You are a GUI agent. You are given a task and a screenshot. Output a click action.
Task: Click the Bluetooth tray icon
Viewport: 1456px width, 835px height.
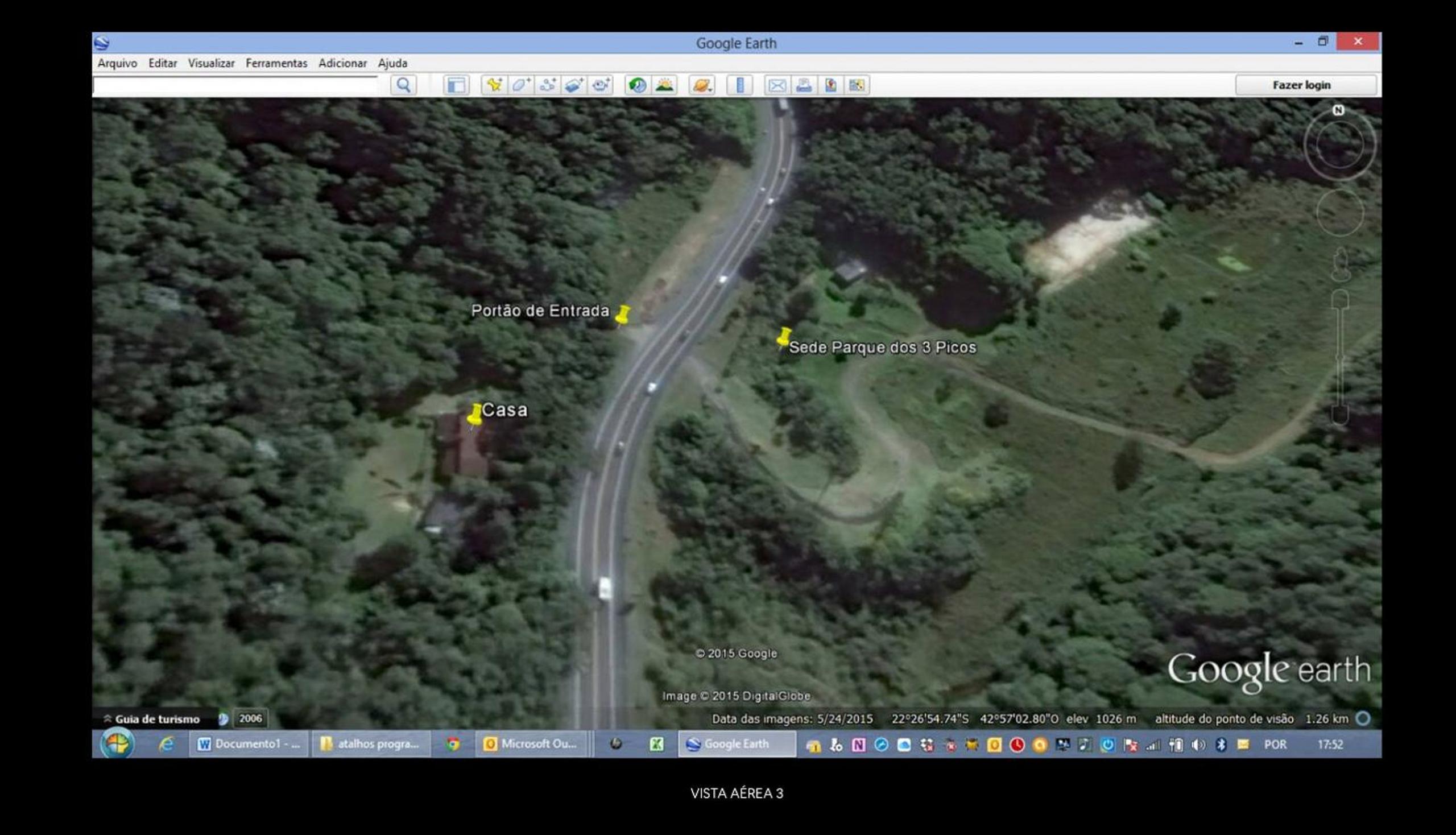pyautogui.click(x=1221, y=745)
